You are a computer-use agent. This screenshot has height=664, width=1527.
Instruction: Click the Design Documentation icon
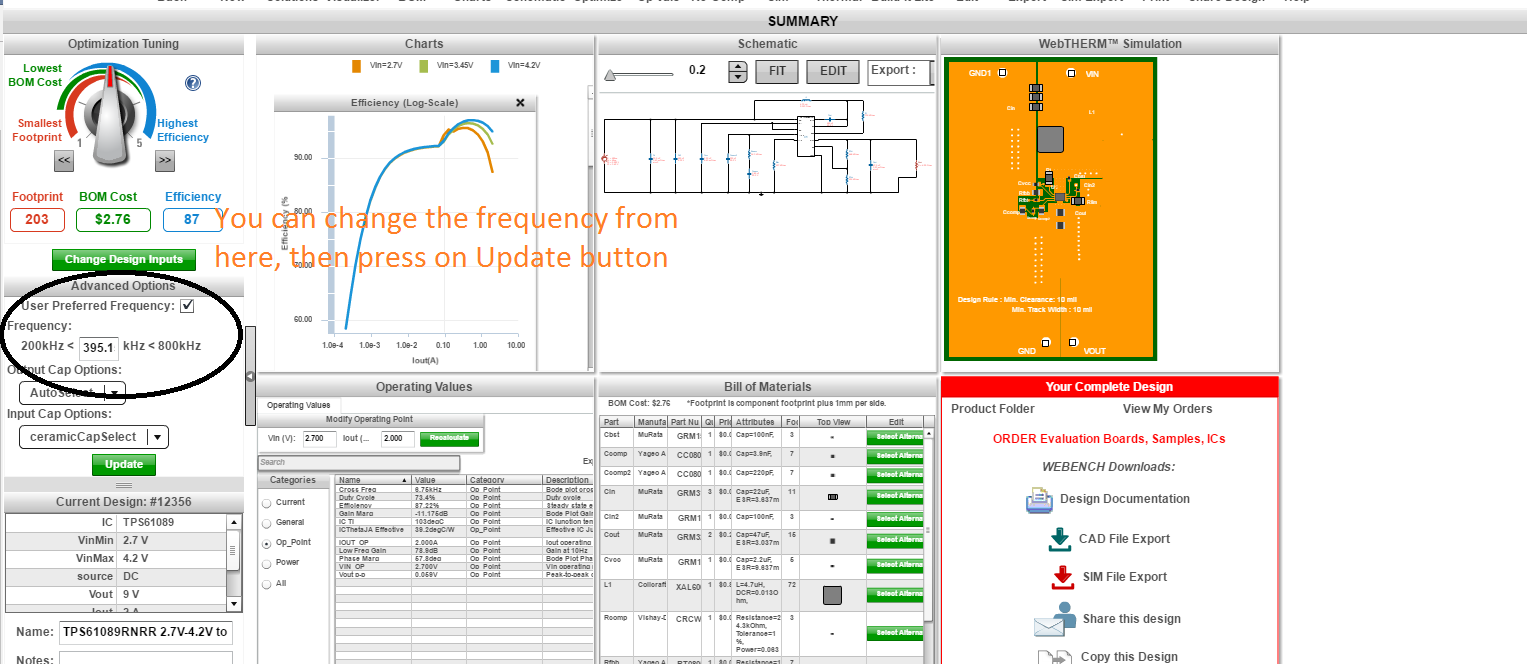(x=1039, y=499)
